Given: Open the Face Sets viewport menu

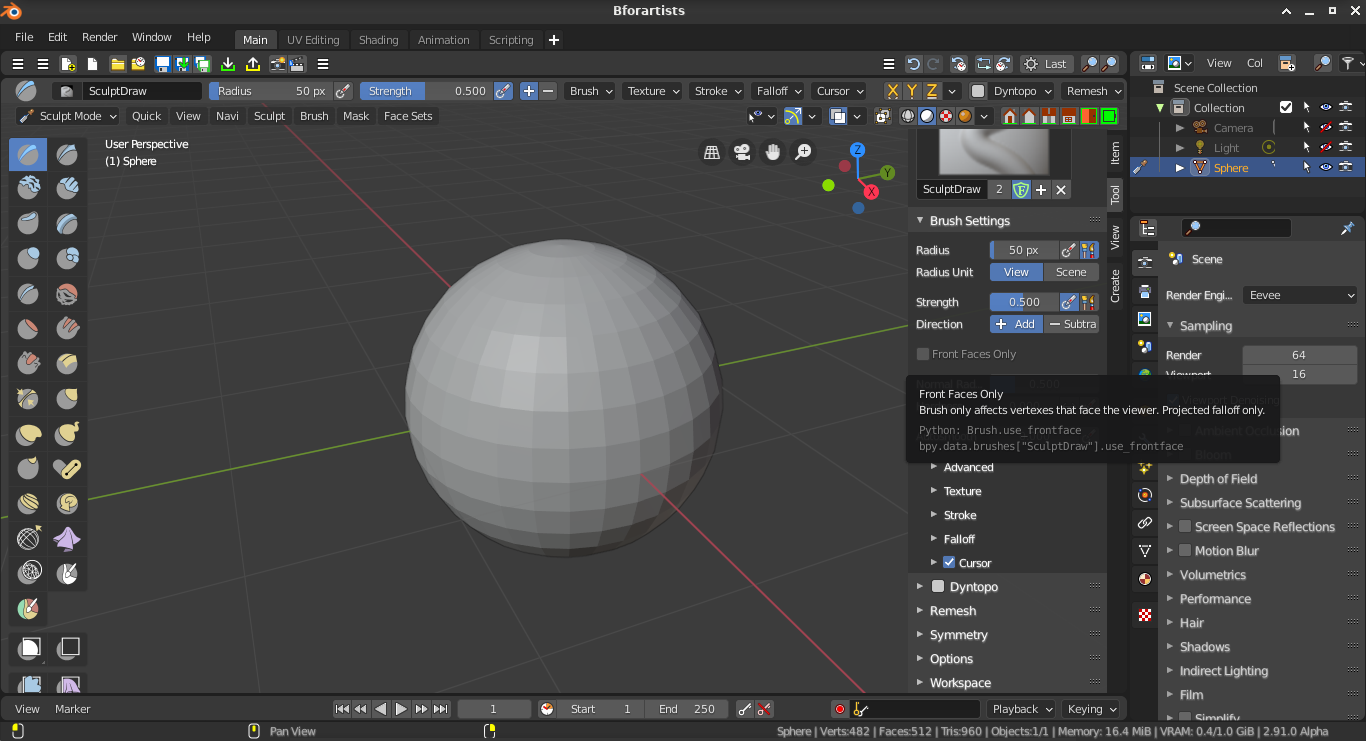Looking at the screenshot, I should pyautogui.click(x=408, y=116).
